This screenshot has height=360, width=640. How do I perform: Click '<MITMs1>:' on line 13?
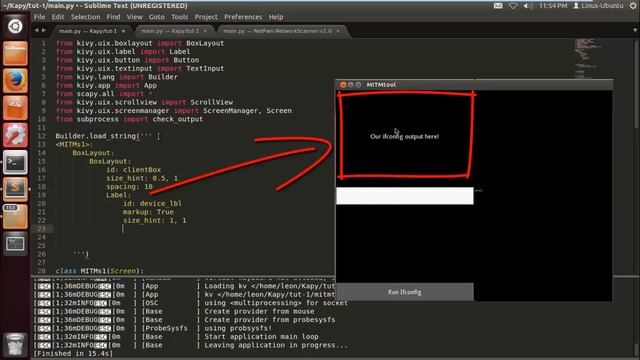[x=74, y=144]
